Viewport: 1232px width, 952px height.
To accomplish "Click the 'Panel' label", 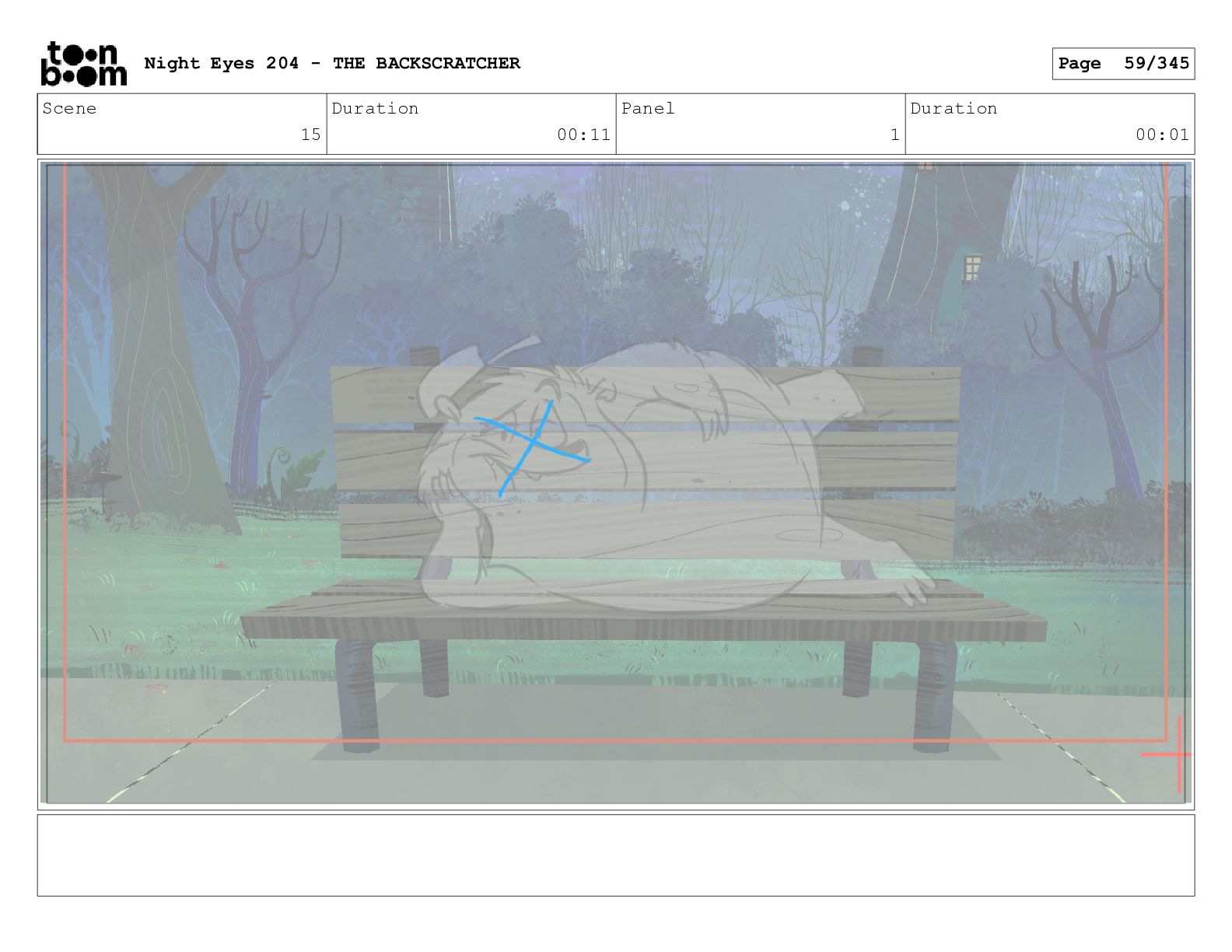I will 648,109.
